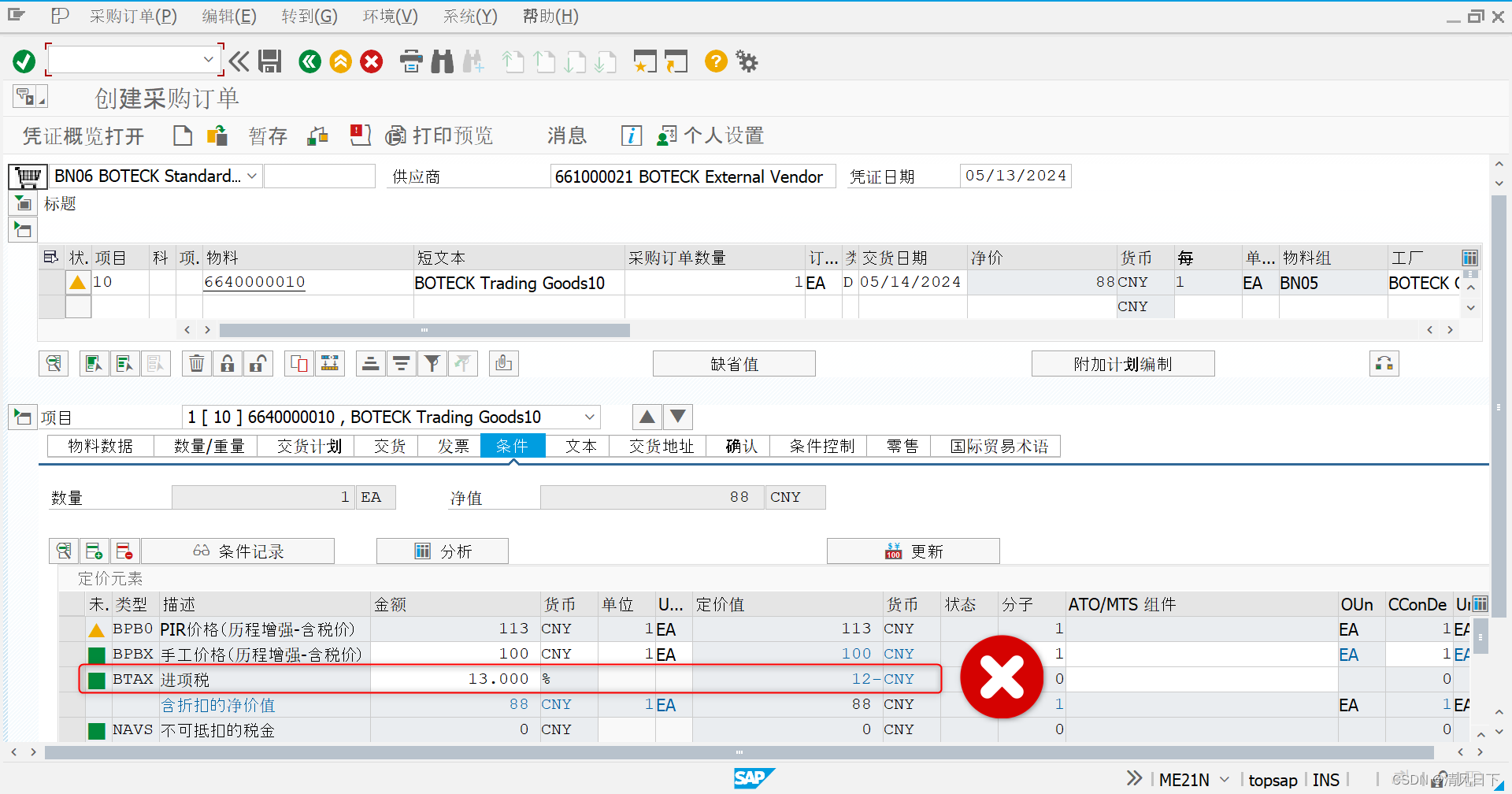Click the insert condition row icon

(x=94, y=551)
